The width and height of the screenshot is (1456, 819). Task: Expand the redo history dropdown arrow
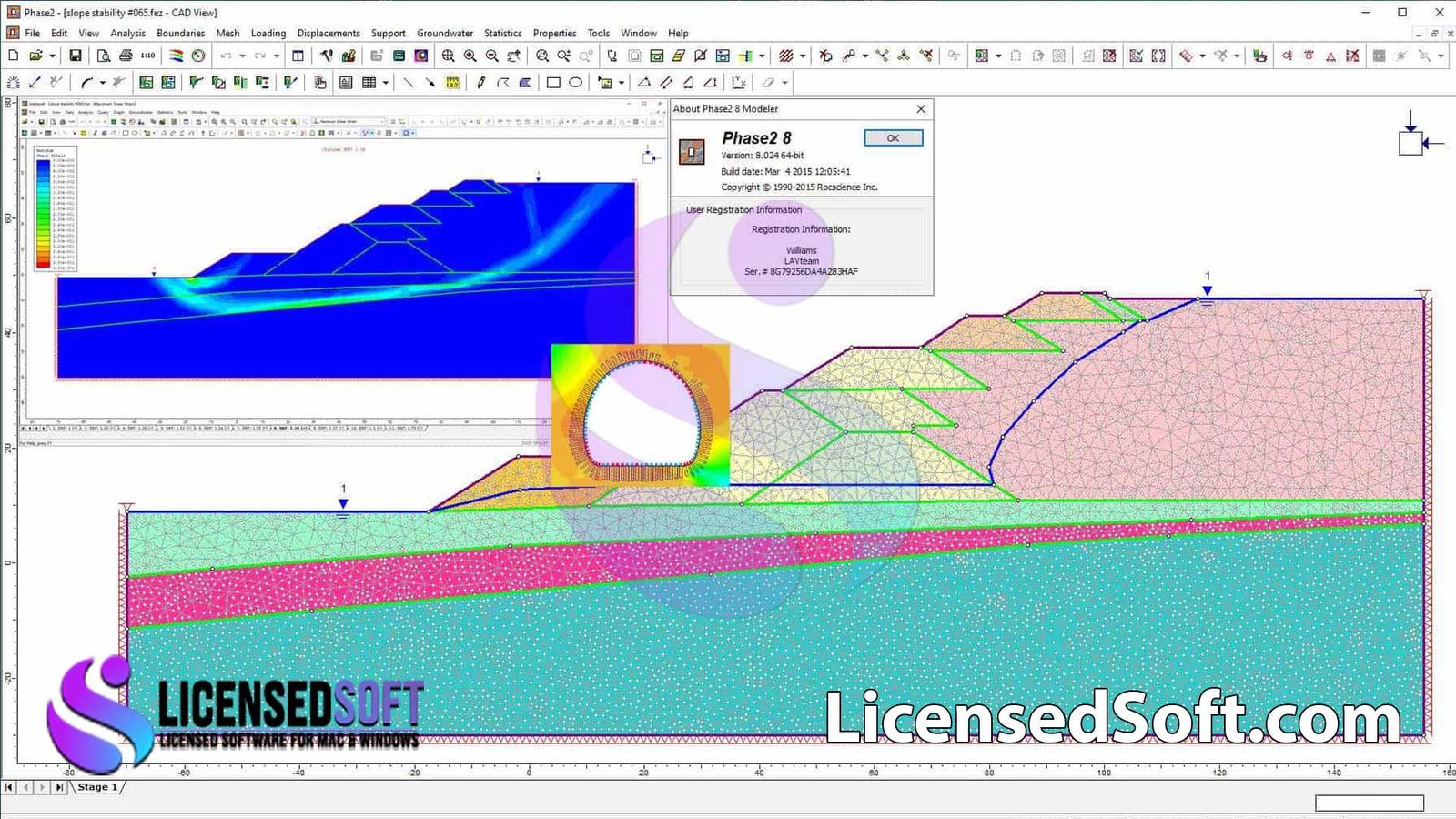[277, 56]
